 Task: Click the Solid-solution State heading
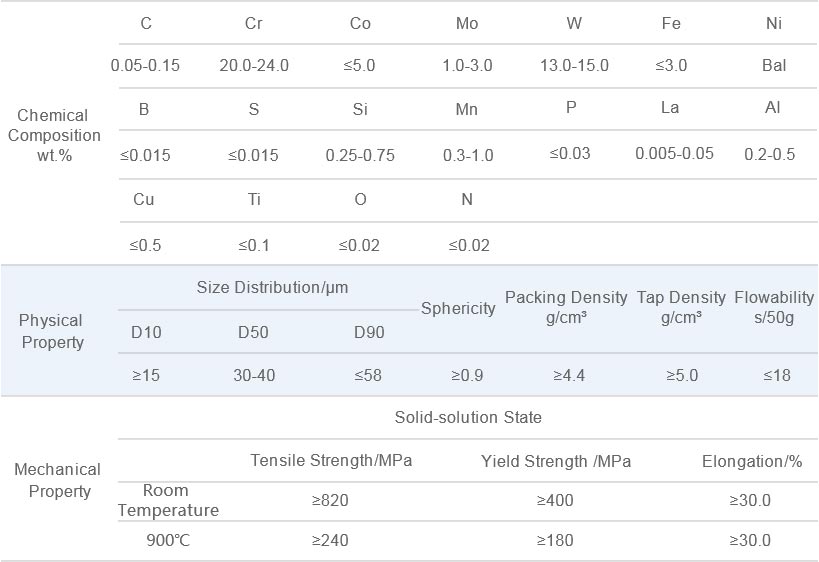(468, 417)
